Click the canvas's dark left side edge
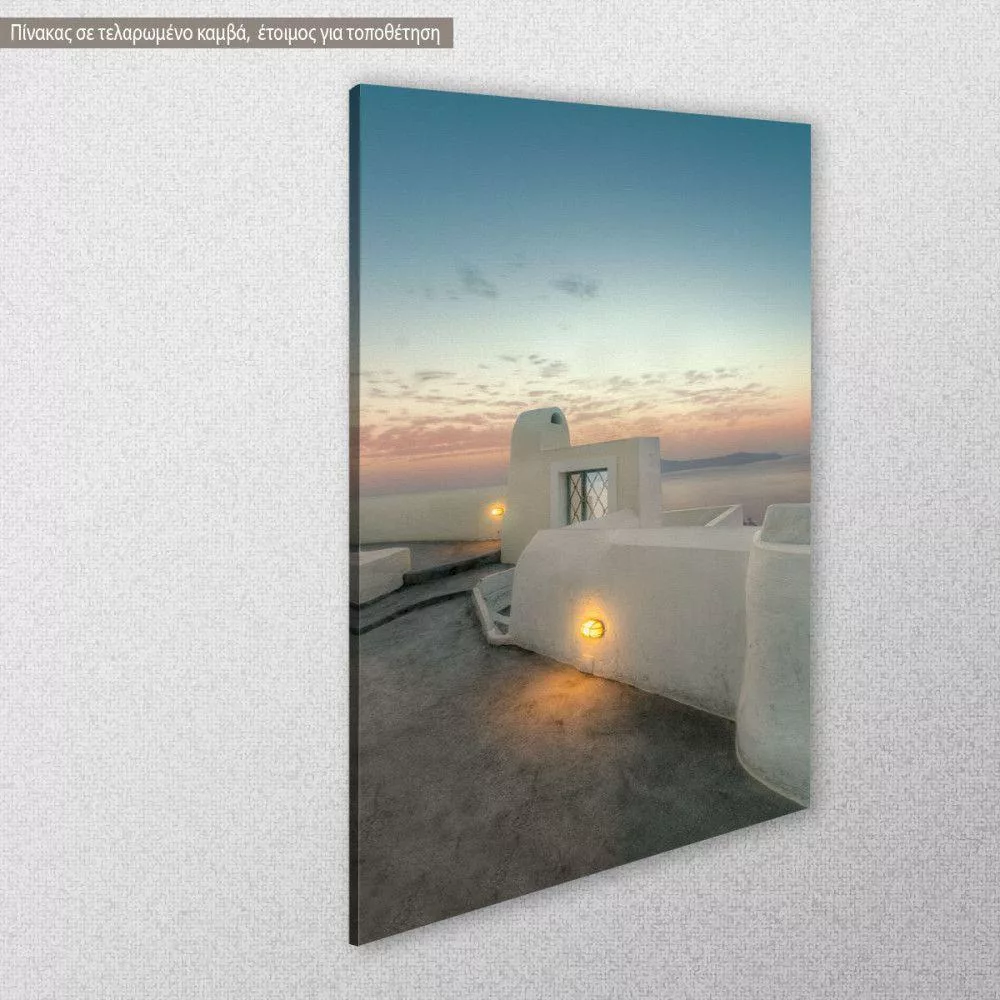 (x=354, y=500)
